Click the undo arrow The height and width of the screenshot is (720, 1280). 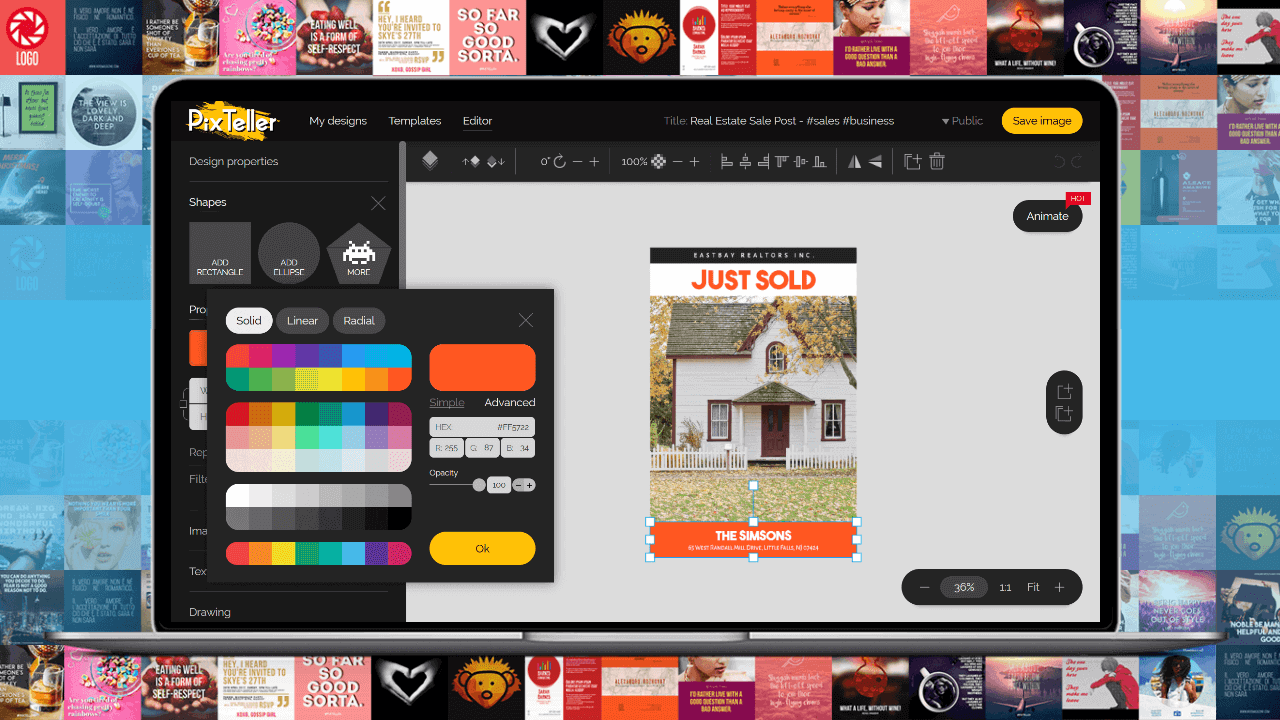1059,161
